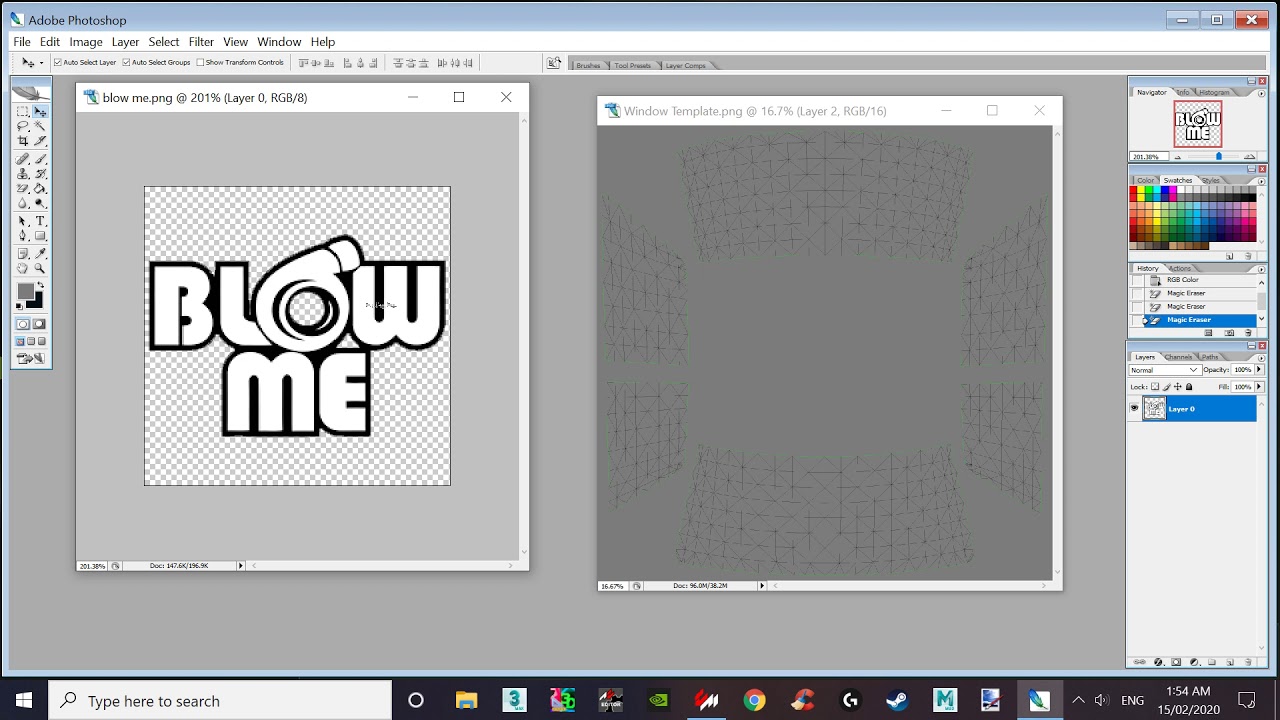Select the Move tool in toolbox
1280x720 pixels.
coord(40,111)
